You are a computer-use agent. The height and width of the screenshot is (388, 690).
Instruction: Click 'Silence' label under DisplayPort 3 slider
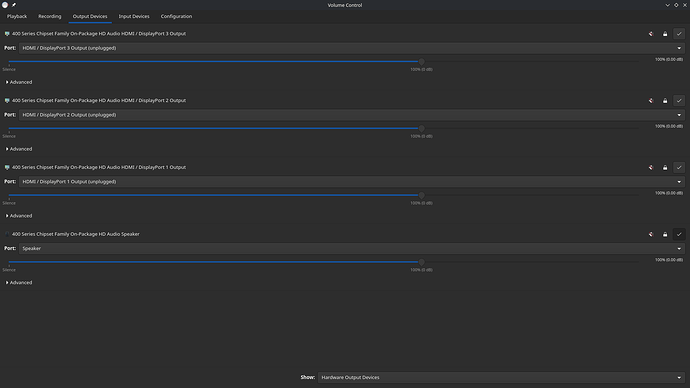click(9, 69)
